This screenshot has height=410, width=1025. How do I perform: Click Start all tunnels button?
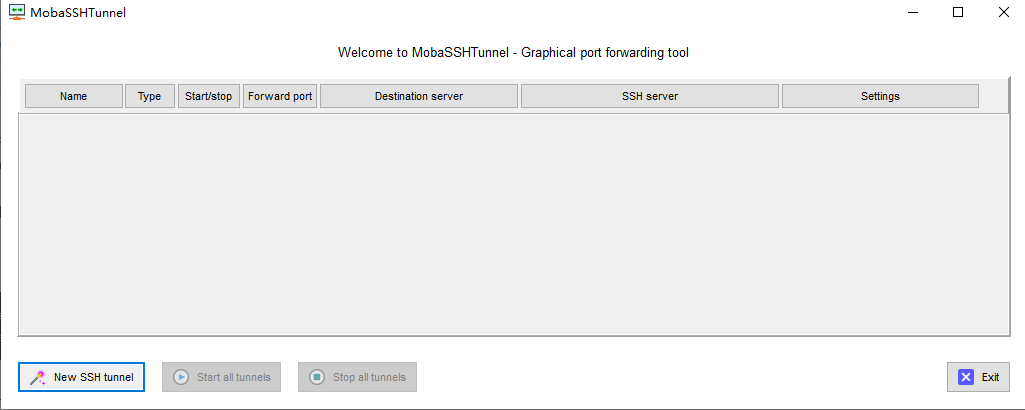click(222, 377)
